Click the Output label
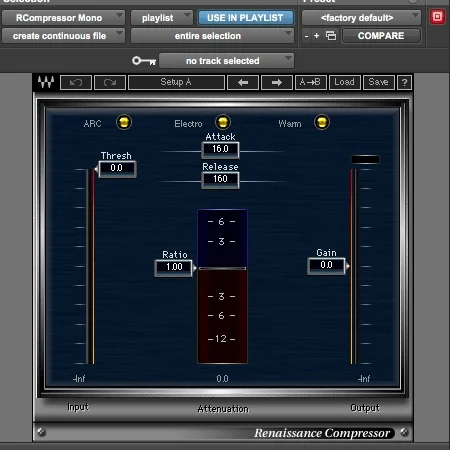The image size is (450, 450). [365, 408]
